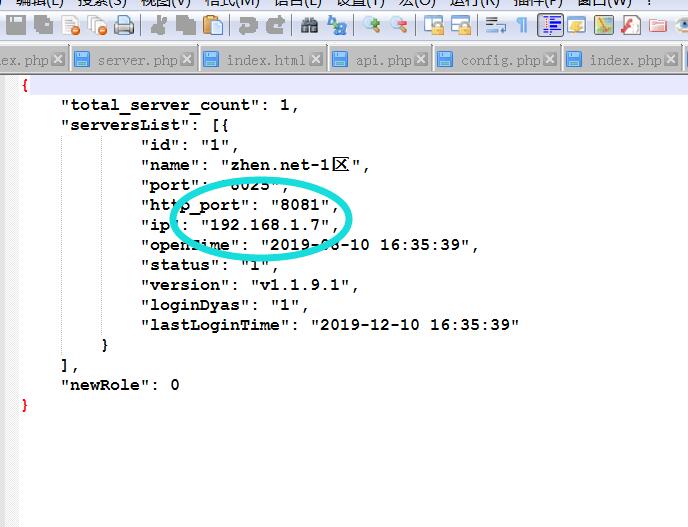688x527 pixels.
Task: Zoom out of the editor text
Action: [399, 25]
